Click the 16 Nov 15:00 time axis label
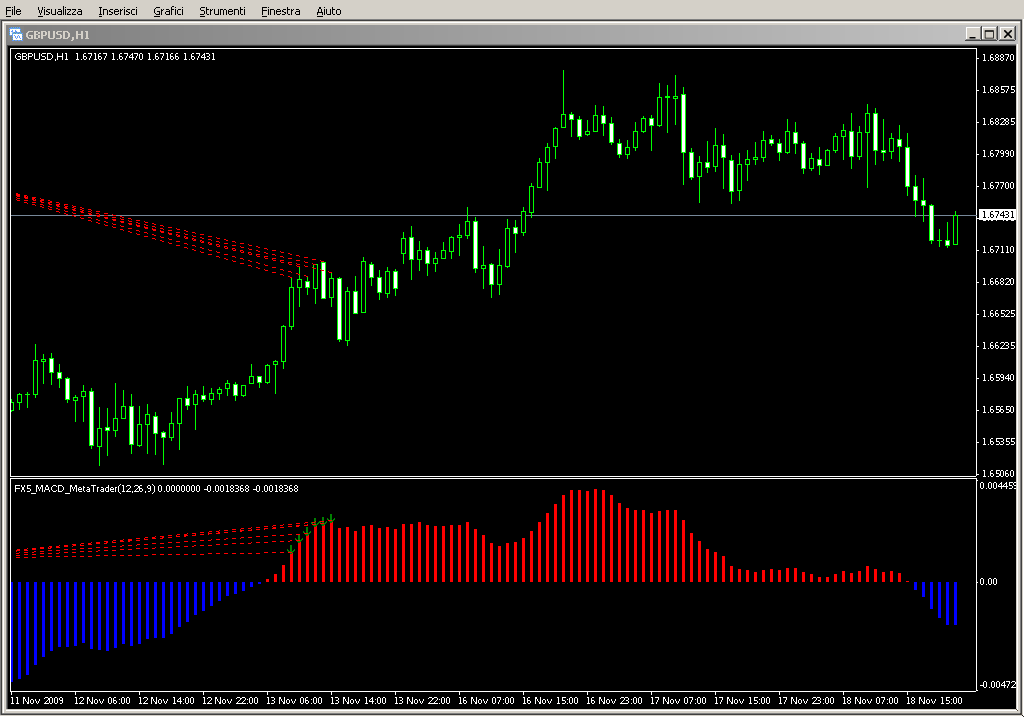1024x717 pixels. (550, 701)
